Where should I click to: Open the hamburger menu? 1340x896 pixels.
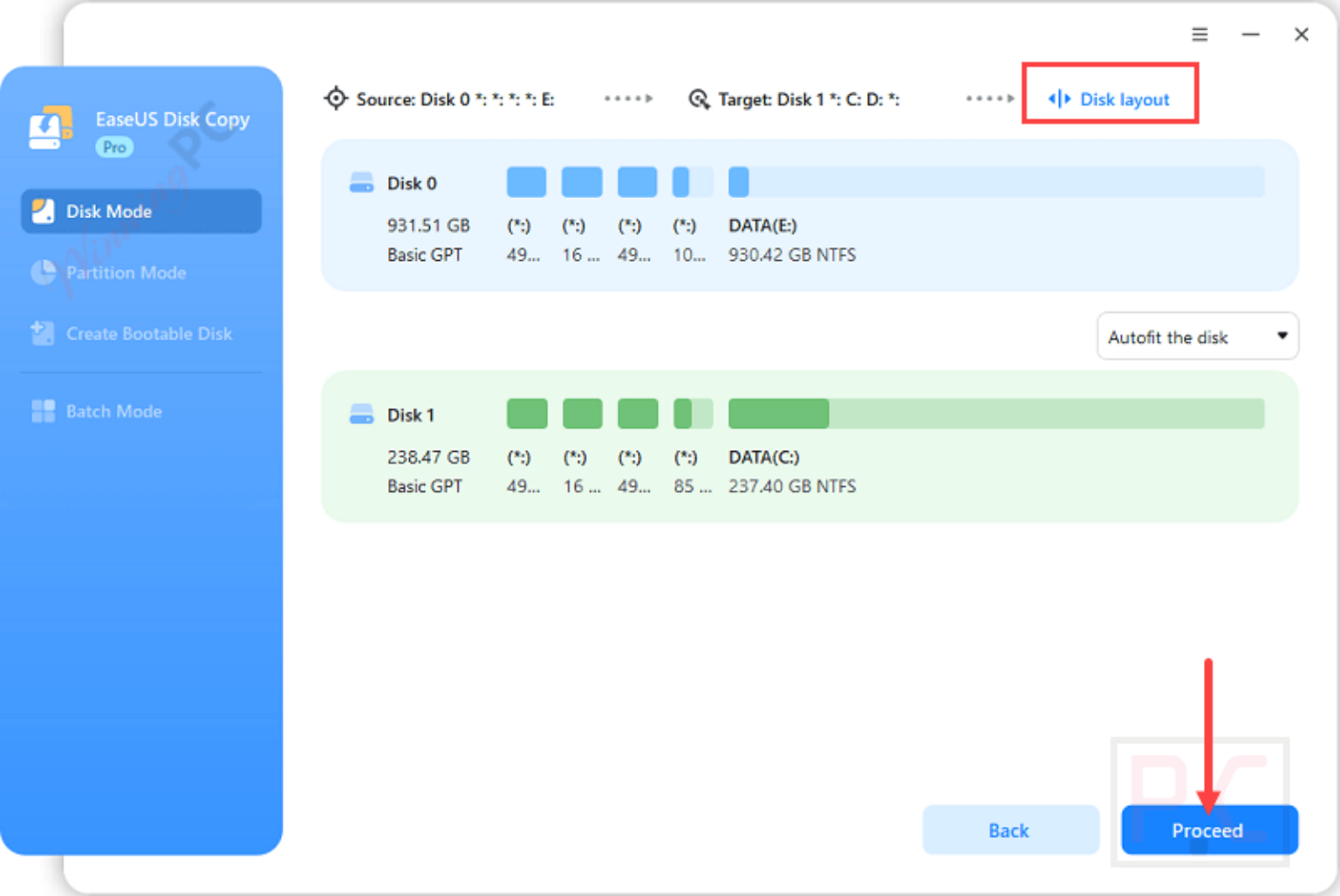click(1200, 34)
